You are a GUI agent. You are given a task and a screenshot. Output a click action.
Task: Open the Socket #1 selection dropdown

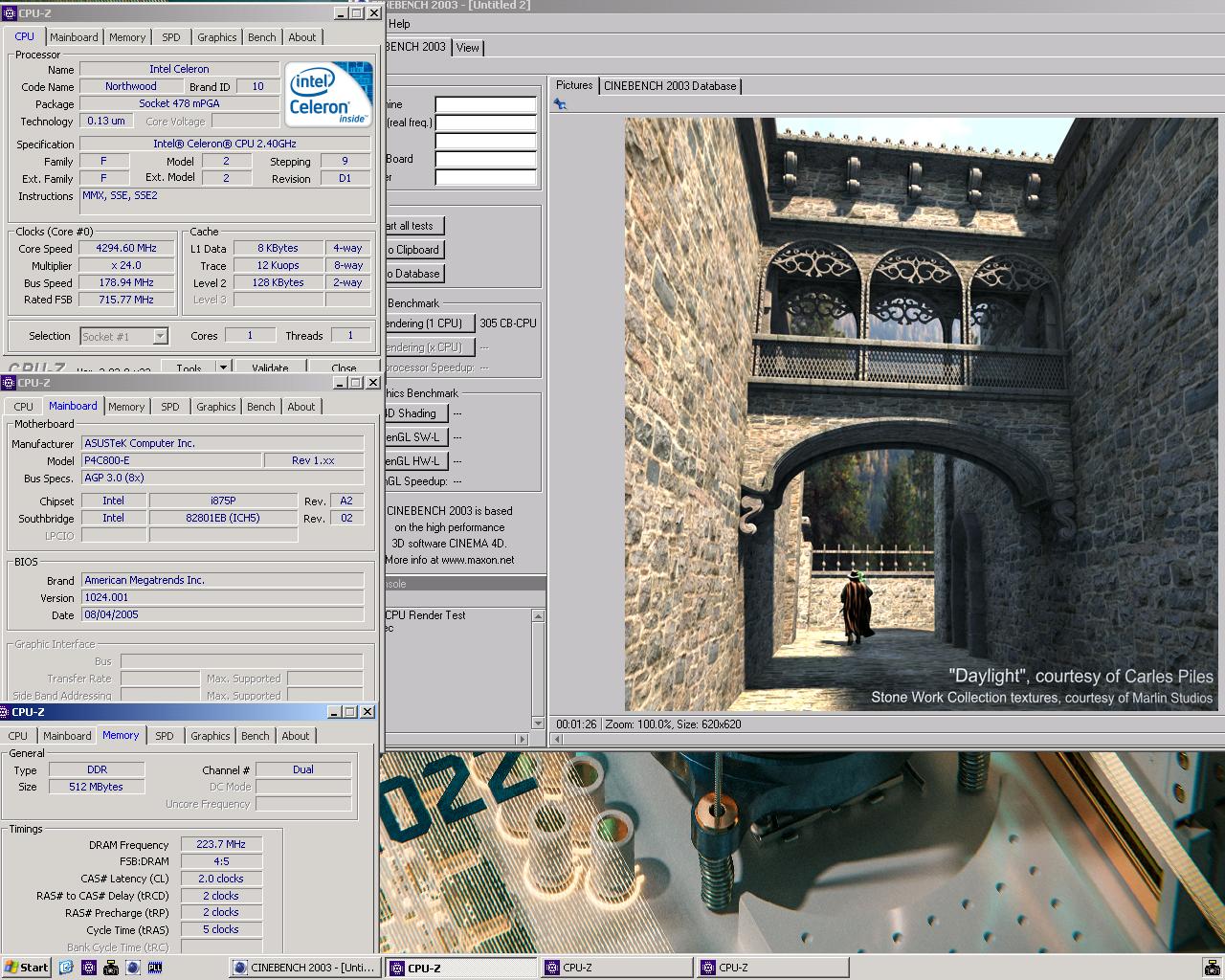tap(161, 336)
